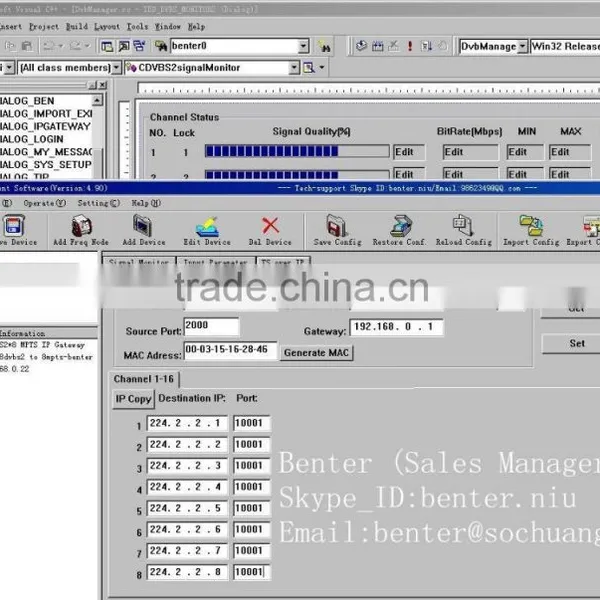Click the Add Device toolbar icon
600x600 pixels.
point(143,226)
